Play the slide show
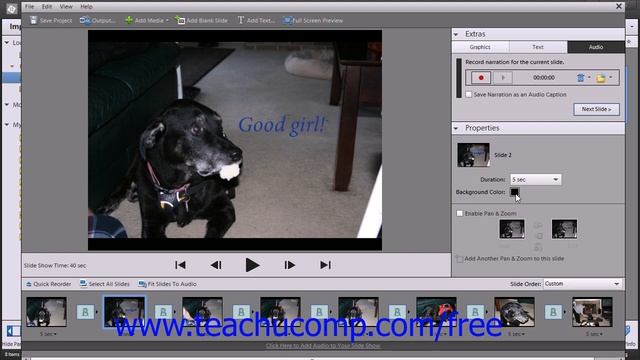Image resolution: width=640 pixels, height=360 pixels. 252,265
